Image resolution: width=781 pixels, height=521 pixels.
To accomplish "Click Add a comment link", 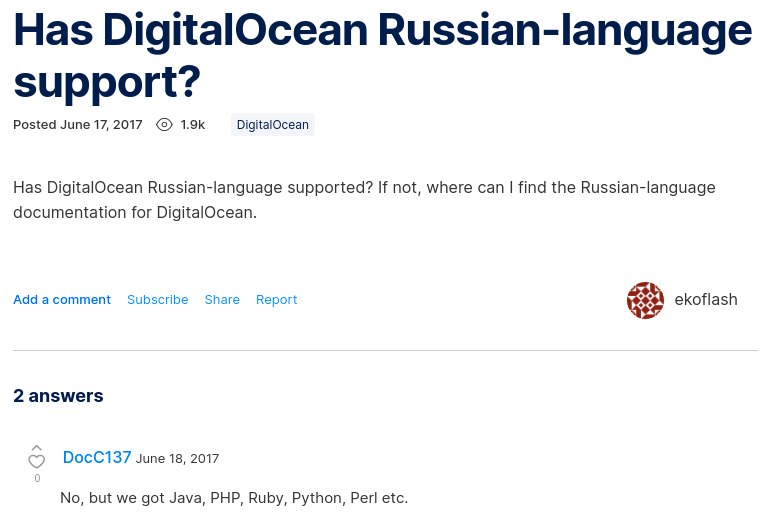I will tap(62, 299).
